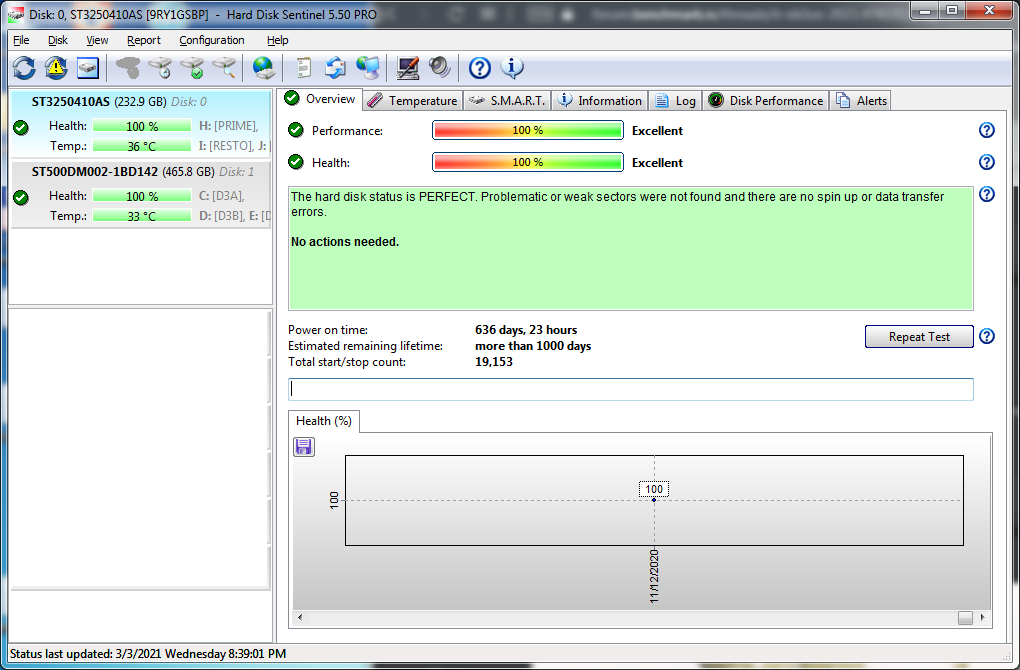Click 'No actions needed.' status text
Viewport: 1020px width, 670px height.
tap(345, 242)
